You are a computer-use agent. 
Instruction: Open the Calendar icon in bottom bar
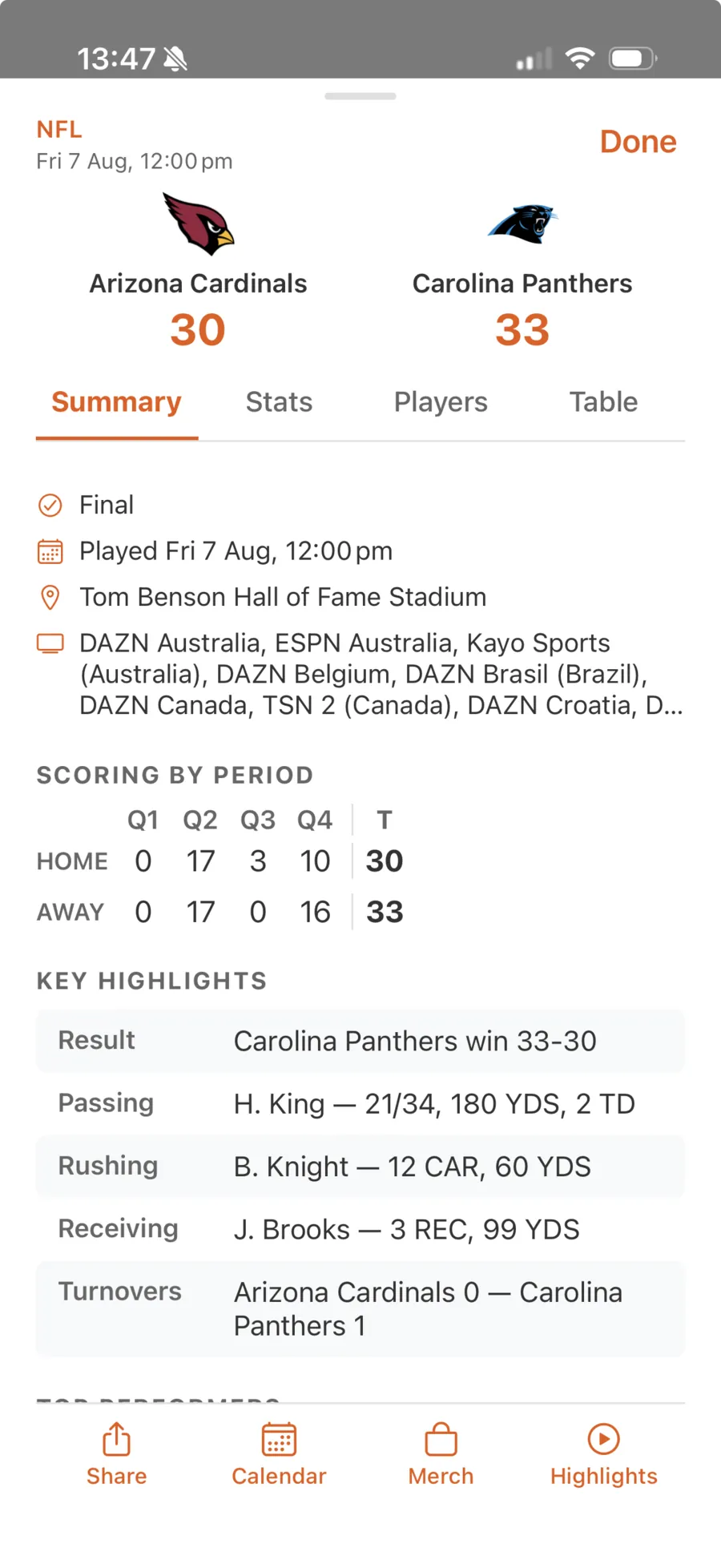279,1439
